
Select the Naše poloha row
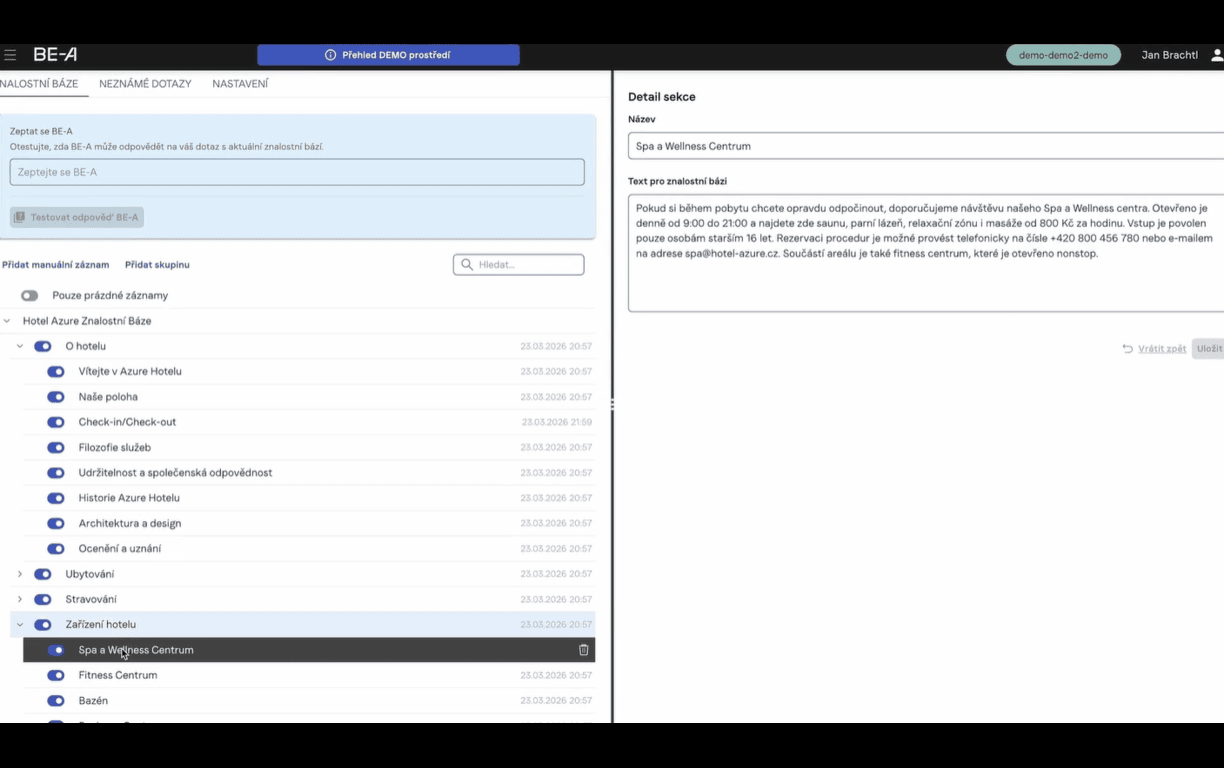tap(309, 397)
